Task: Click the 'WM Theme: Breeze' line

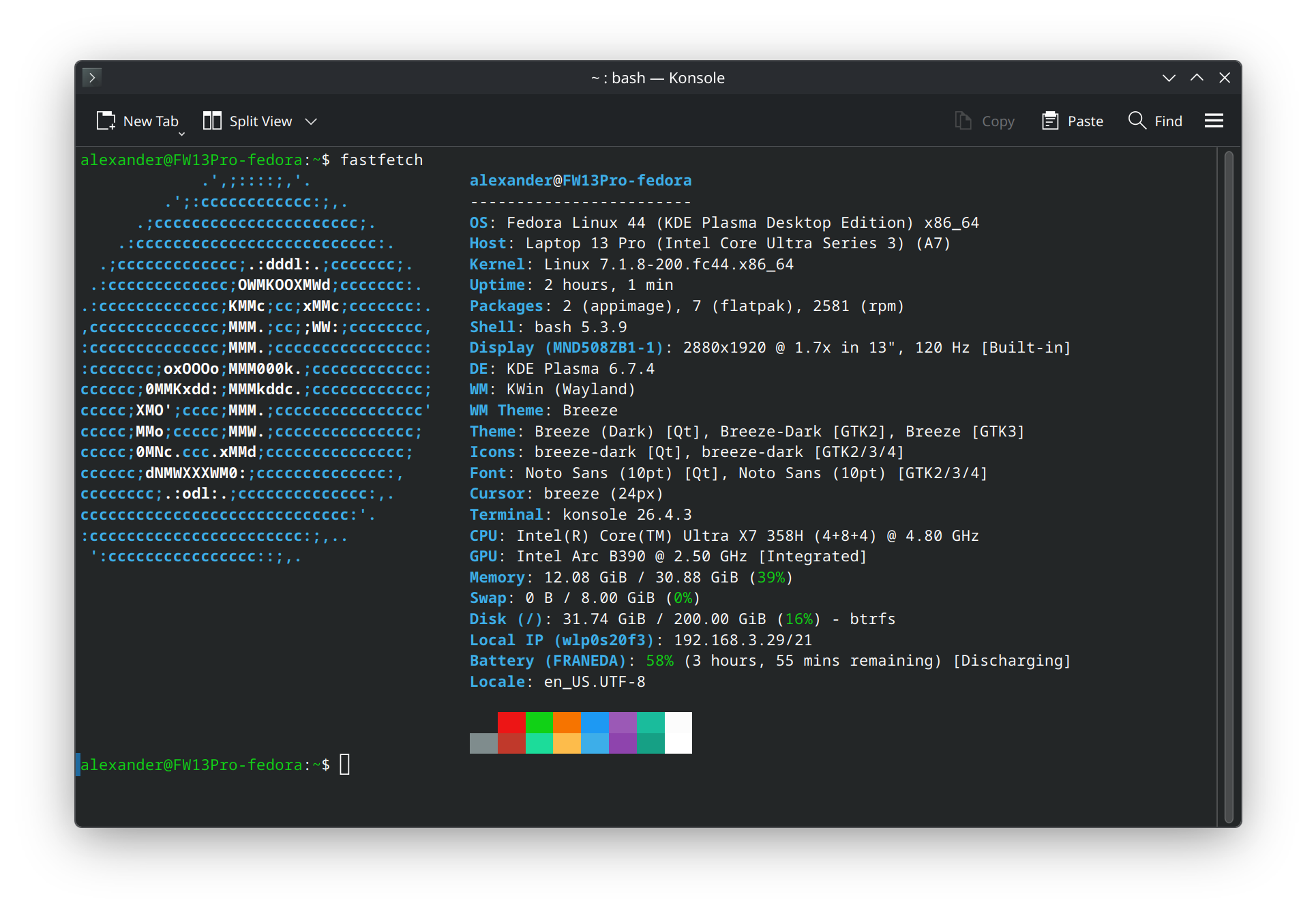Action: (543, 411)
